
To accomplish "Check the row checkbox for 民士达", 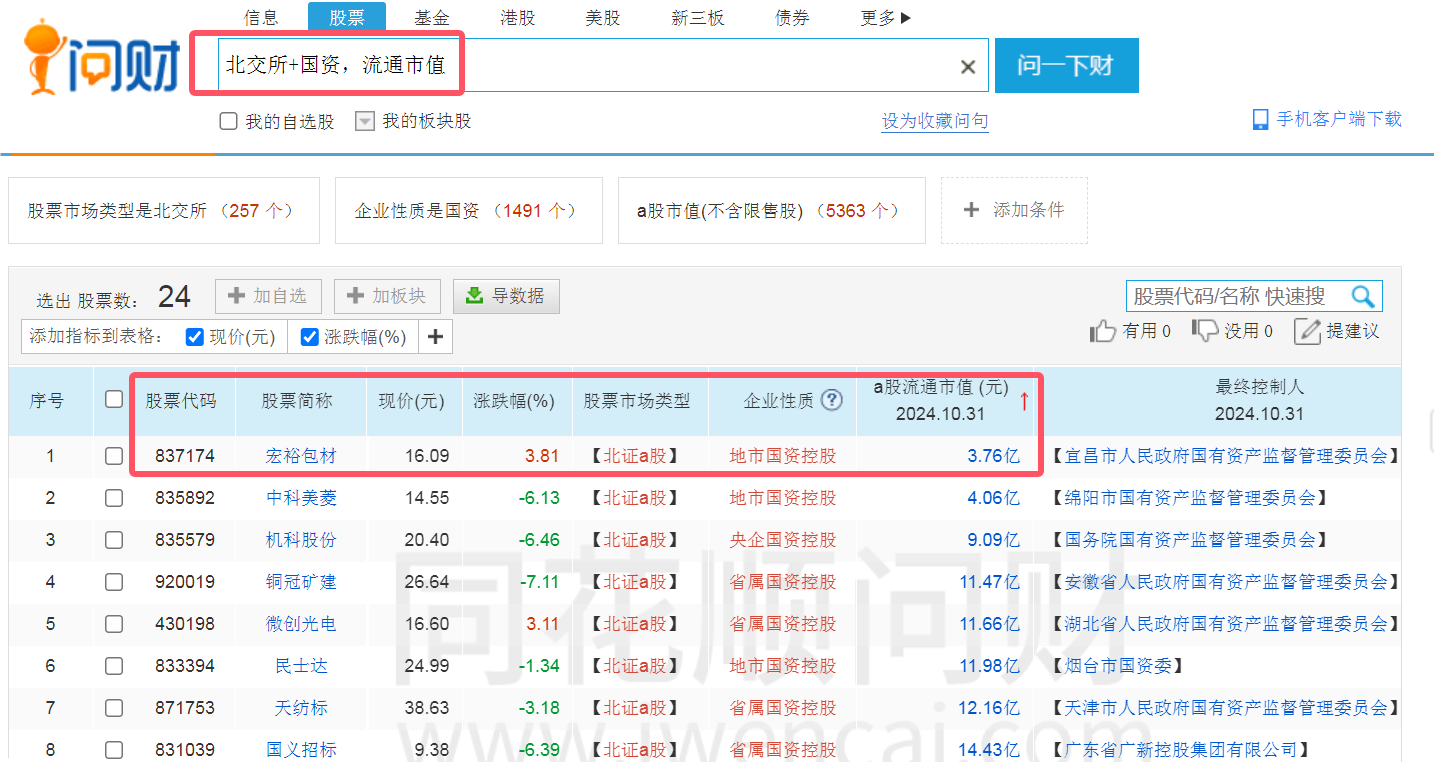I will point(114,666).
